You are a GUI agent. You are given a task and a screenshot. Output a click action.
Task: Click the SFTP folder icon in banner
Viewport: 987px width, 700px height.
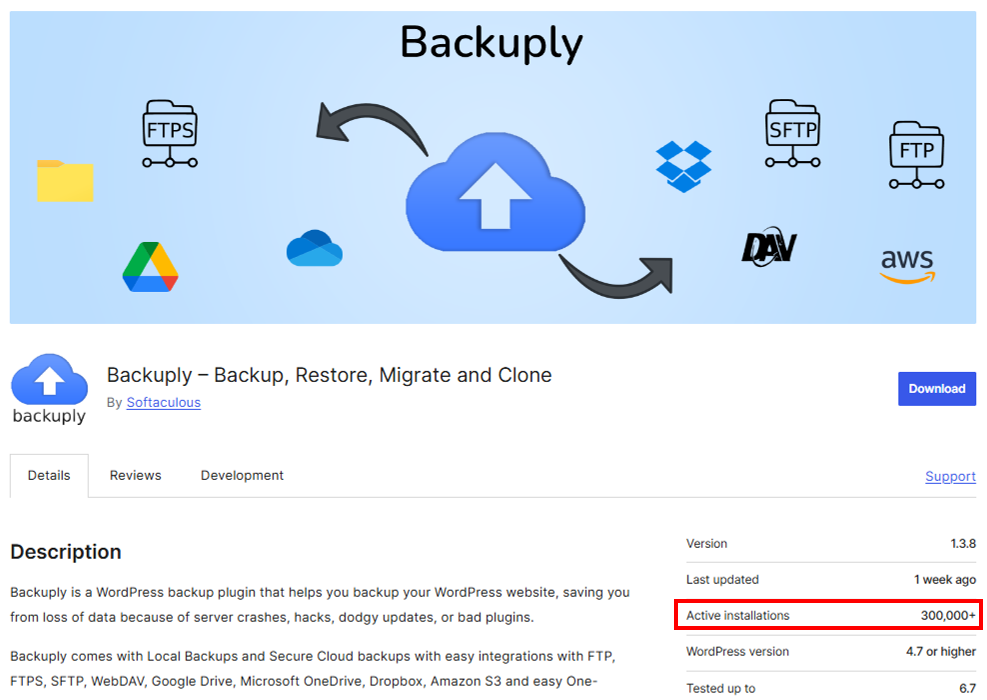point(792,128)
